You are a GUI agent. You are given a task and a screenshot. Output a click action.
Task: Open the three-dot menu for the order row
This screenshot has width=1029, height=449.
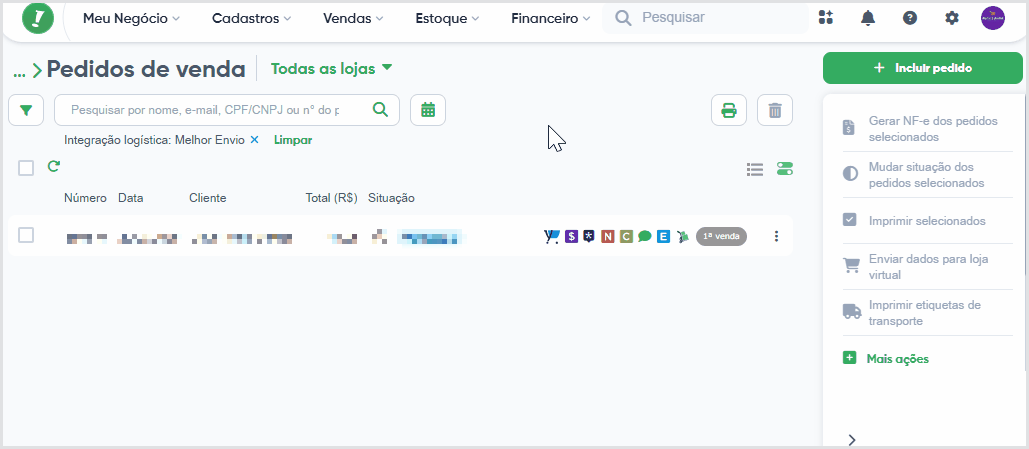[776, 236]
